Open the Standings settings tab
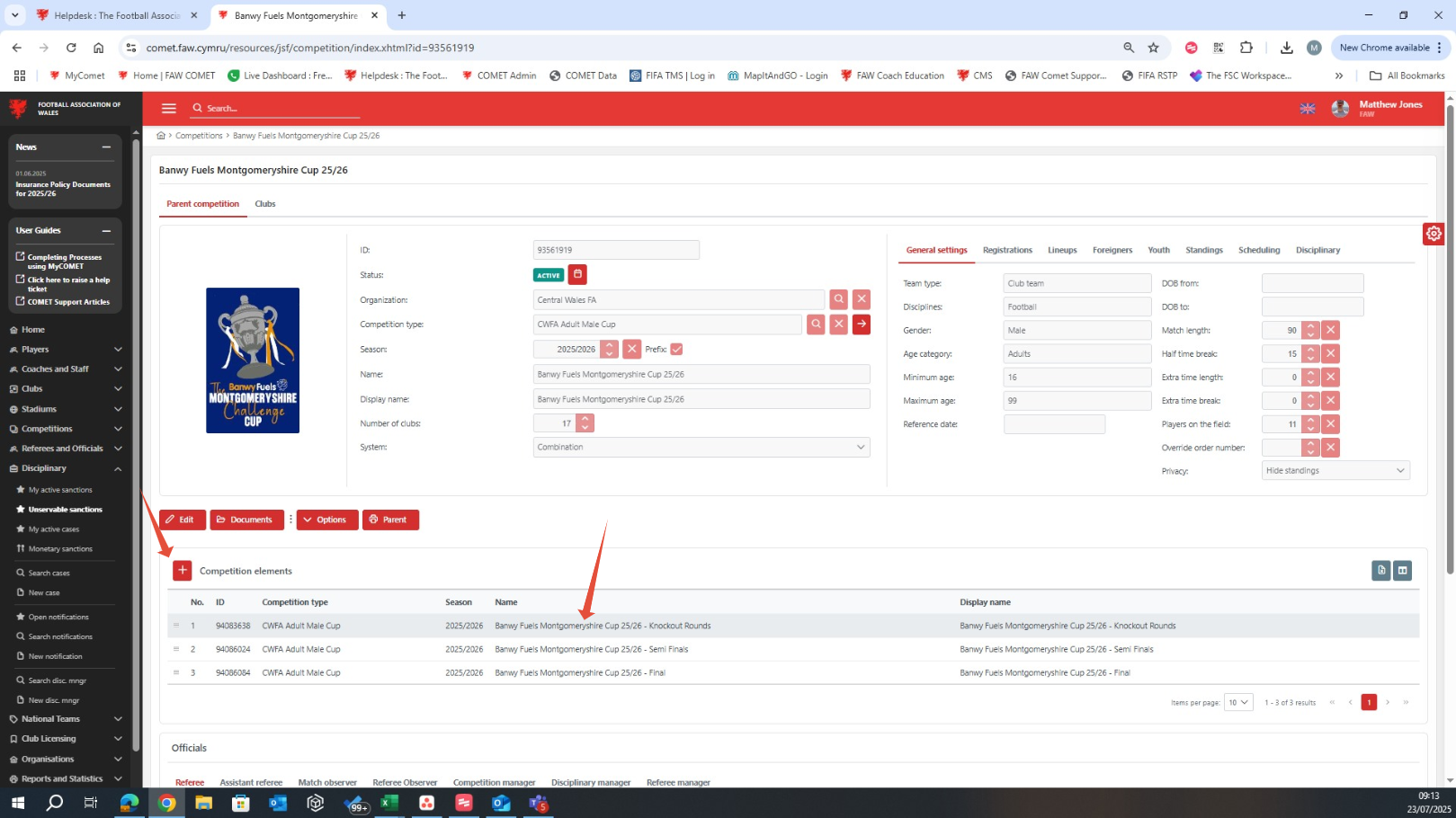 pyautogui.click(x=1204, y=250)
